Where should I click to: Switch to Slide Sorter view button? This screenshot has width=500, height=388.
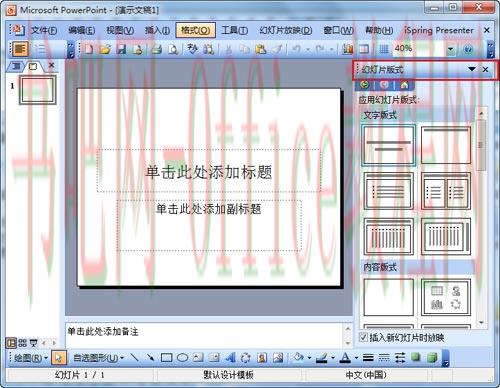point(22,343)
